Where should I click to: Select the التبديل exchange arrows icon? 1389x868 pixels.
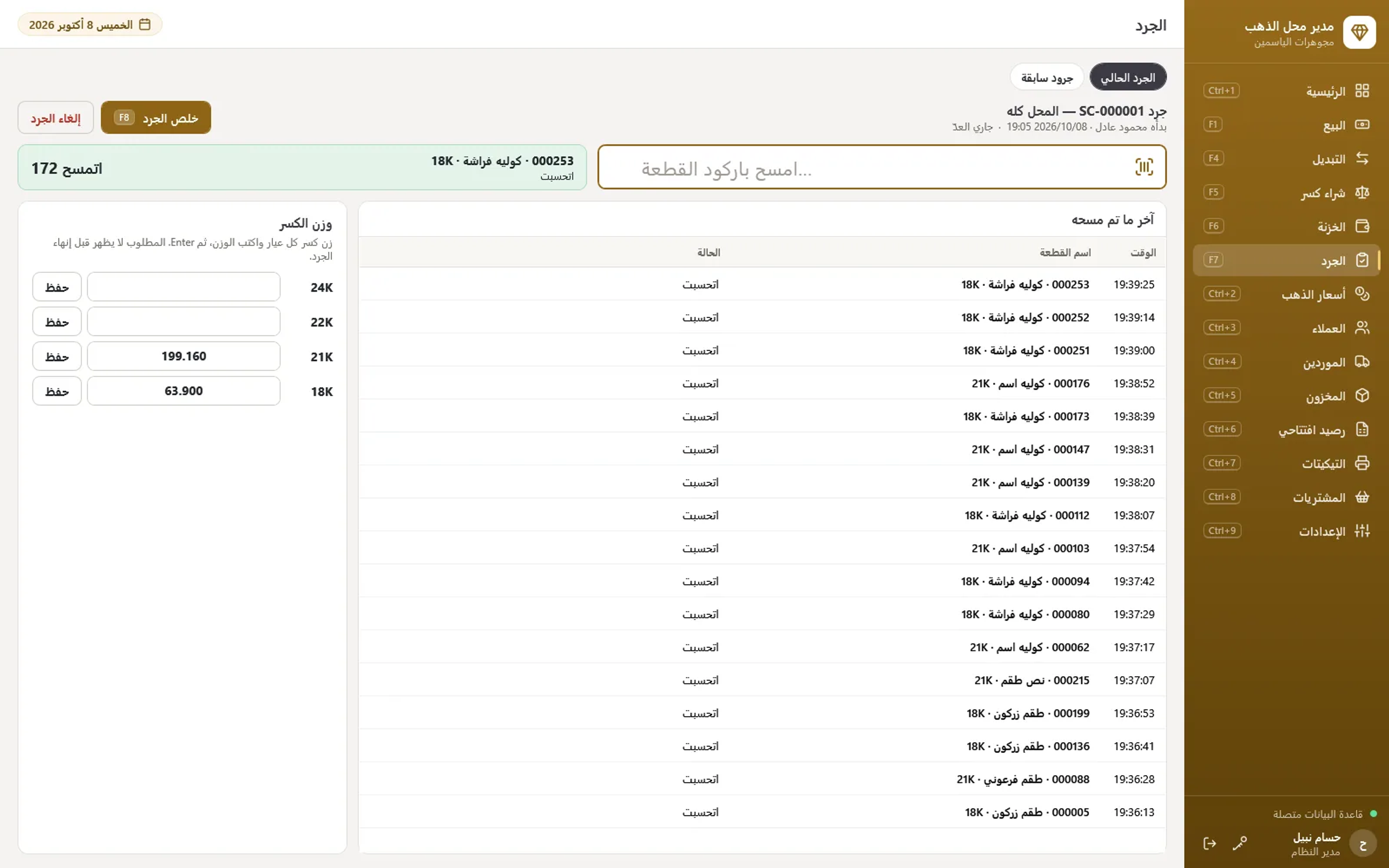coord(1362,158)
